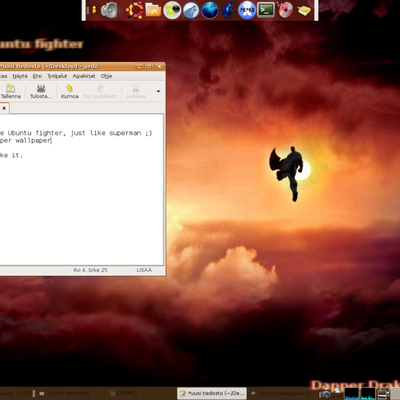
Task: Maximize the gedit window
Action: click(149, 66)
